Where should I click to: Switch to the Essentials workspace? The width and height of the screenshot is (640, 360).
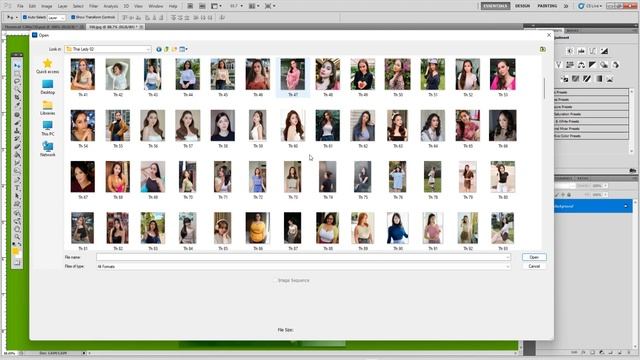coord(495,6)
